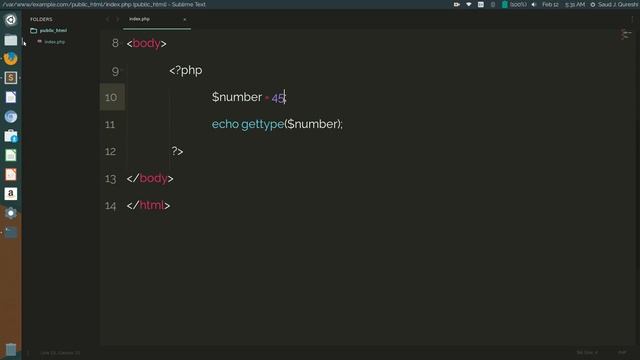640x360 pixels.
Task: Open the status bar side panel switcher icon
Action: coord(28,353)
